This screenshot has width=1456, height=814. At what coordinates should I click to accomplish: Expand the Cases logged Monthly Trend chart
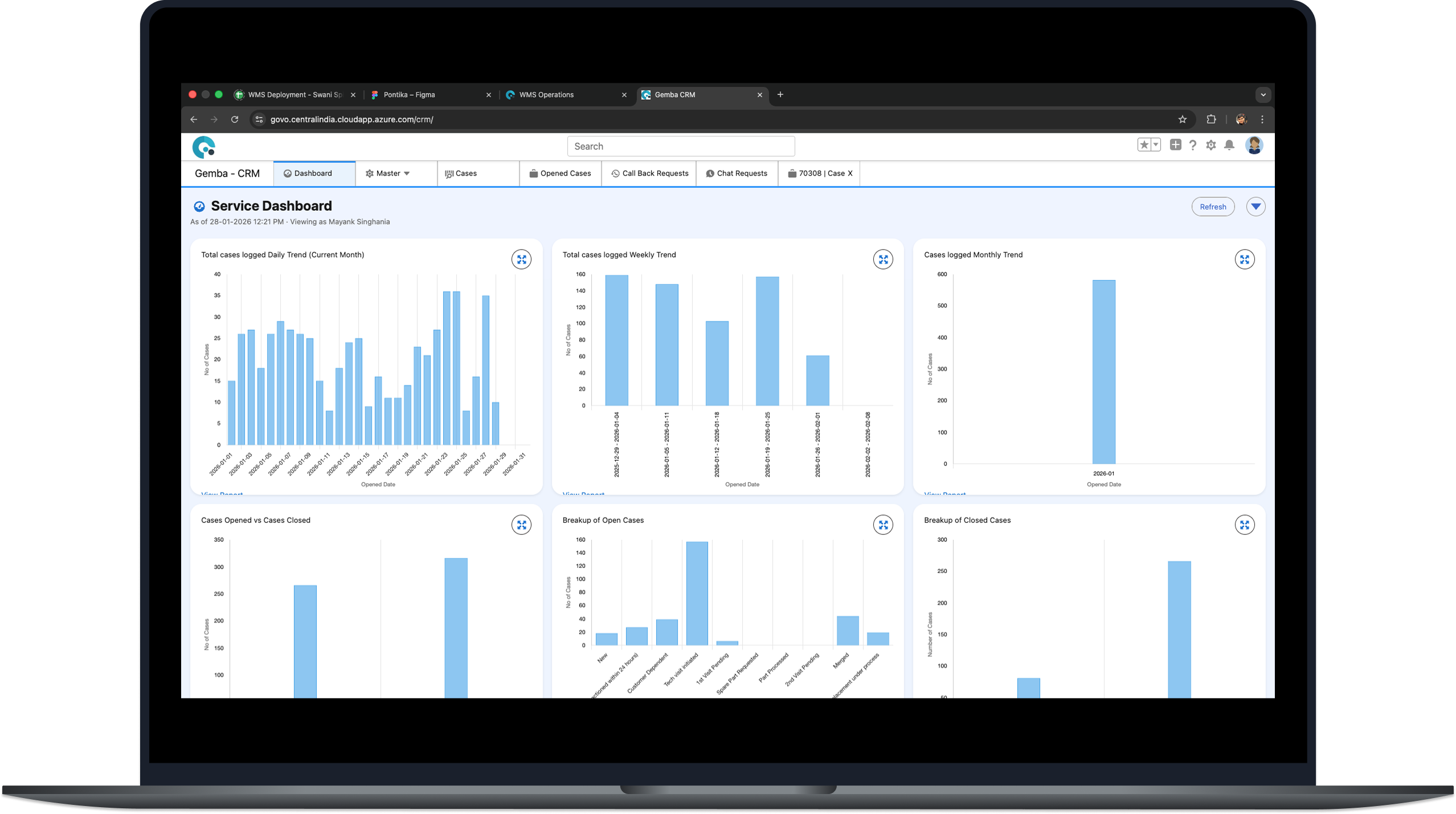(x=1244, y=260)
